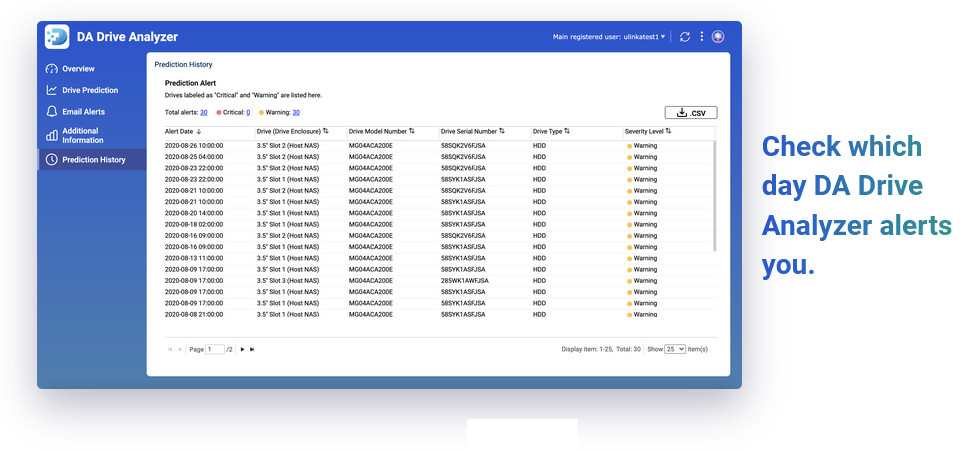Viewport: 975px width, 451px height.
Task: Select alert date 2020-08-08 21:00:00
Action: tap(194, 315)
